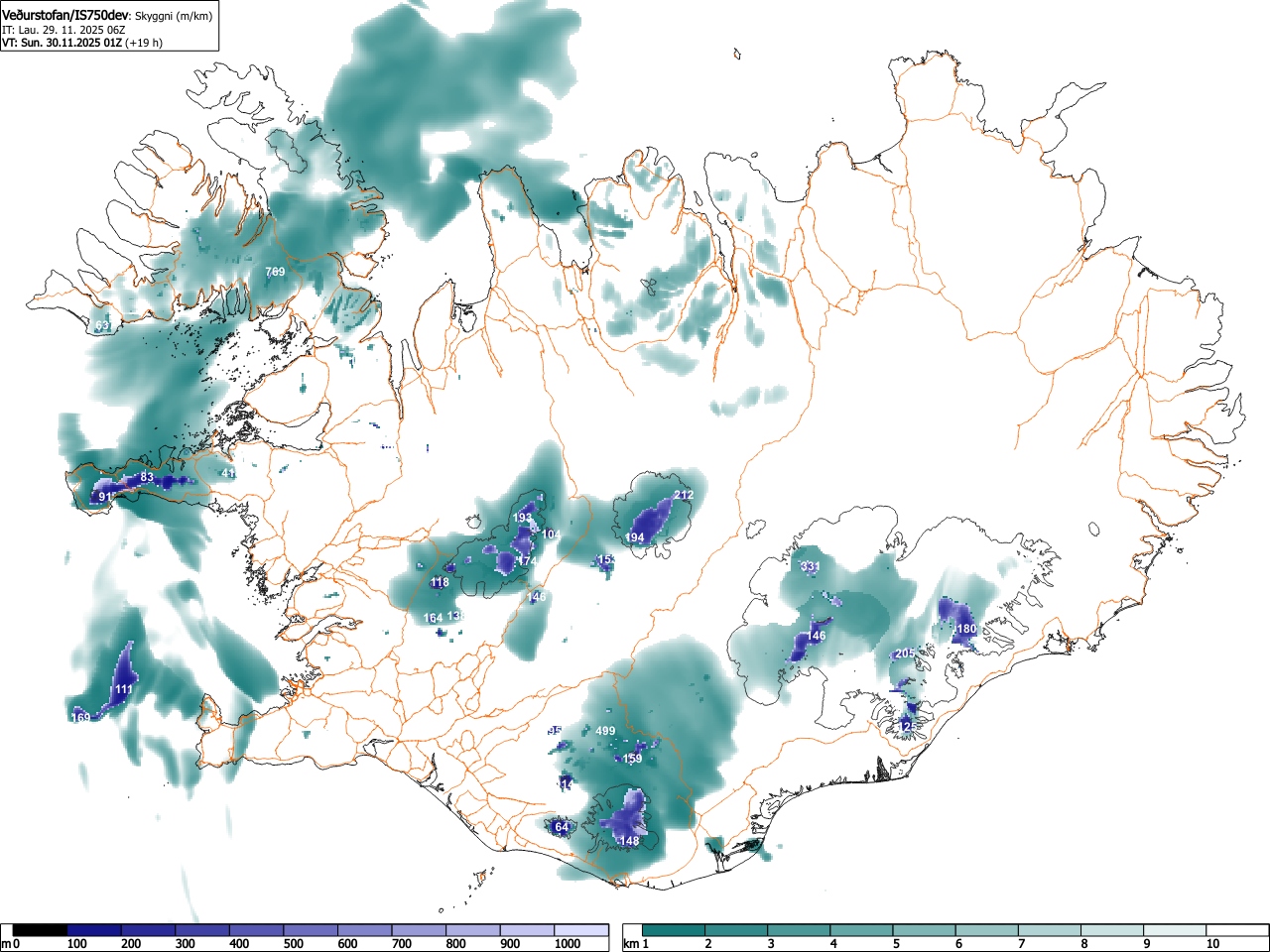
Task: Select the Skyggni (m/km) label
Action: pyautogui.click(x=173, y=16)
